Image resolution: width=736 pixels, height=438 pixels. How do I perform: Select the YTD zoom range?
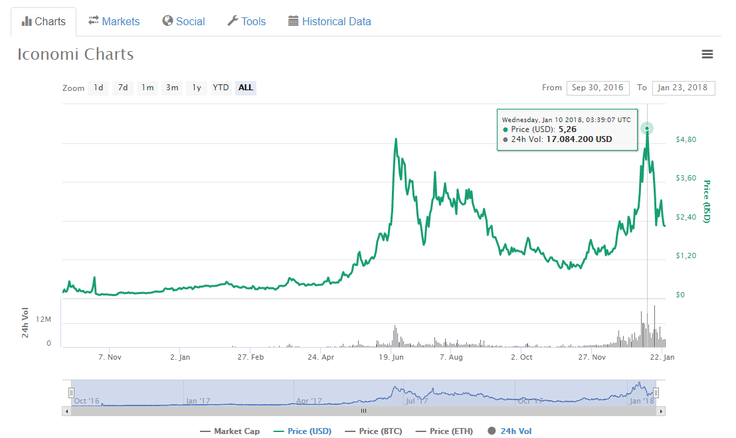221,88
